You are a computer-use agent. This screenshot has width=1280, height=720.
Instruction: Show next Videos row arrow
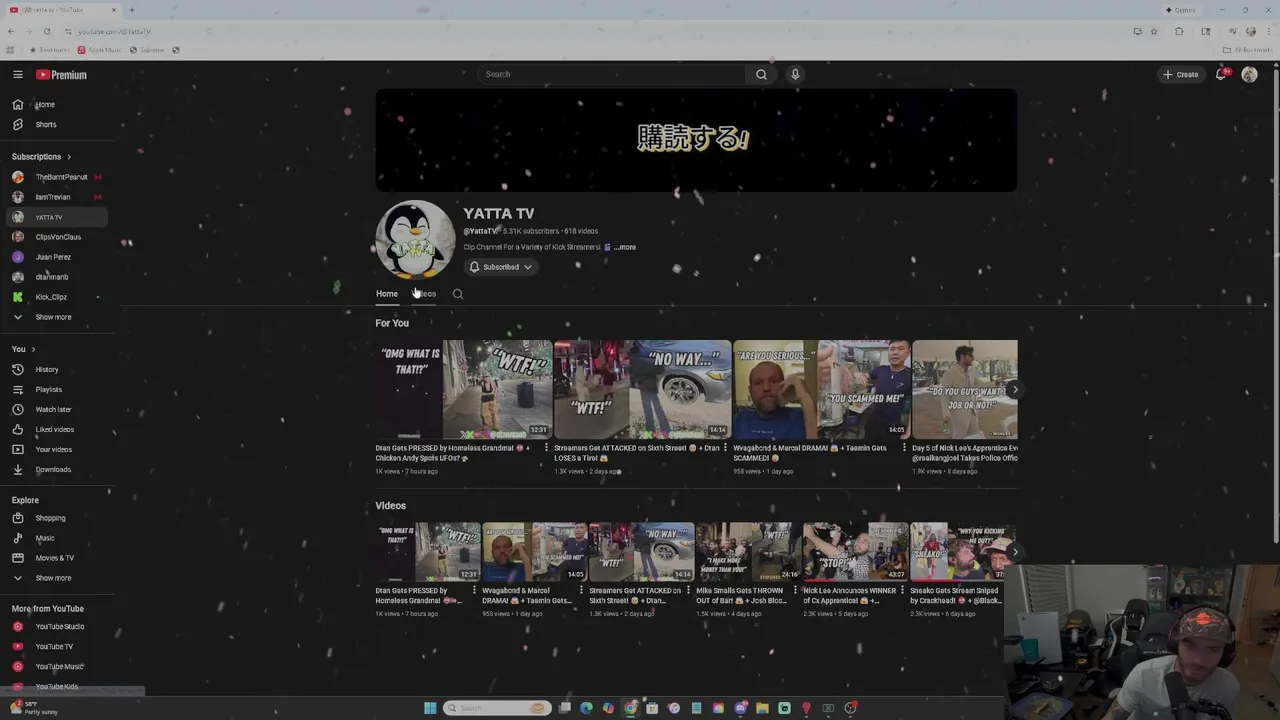pyautogui.click(x=1014, y=552)
